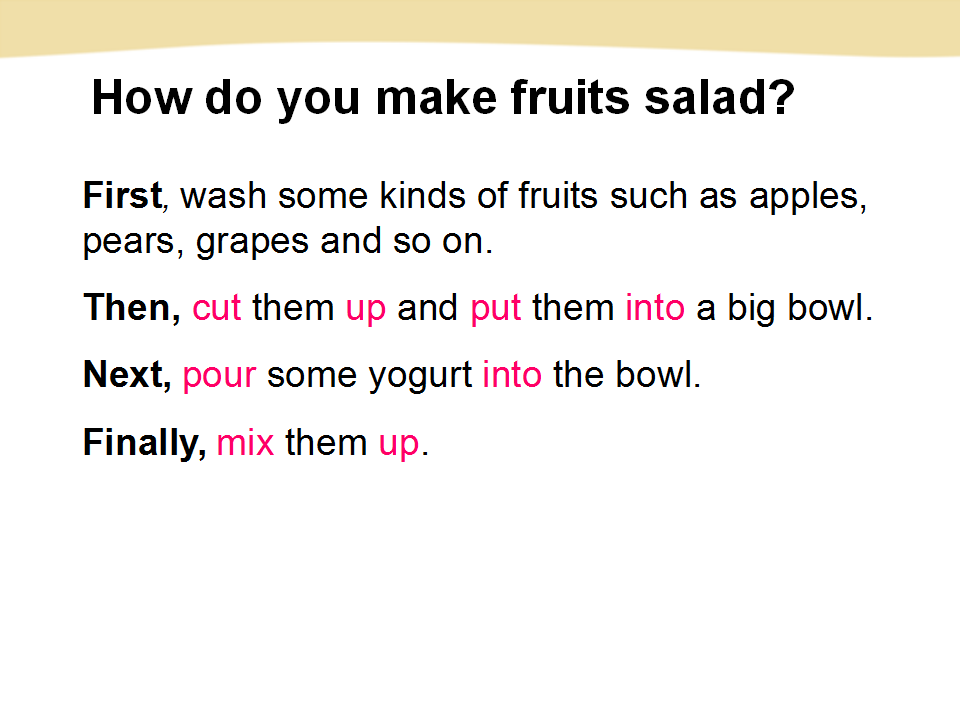Click red "into" before "a big bowl"
Screen dimensions: 960x720
coord(655,308)
